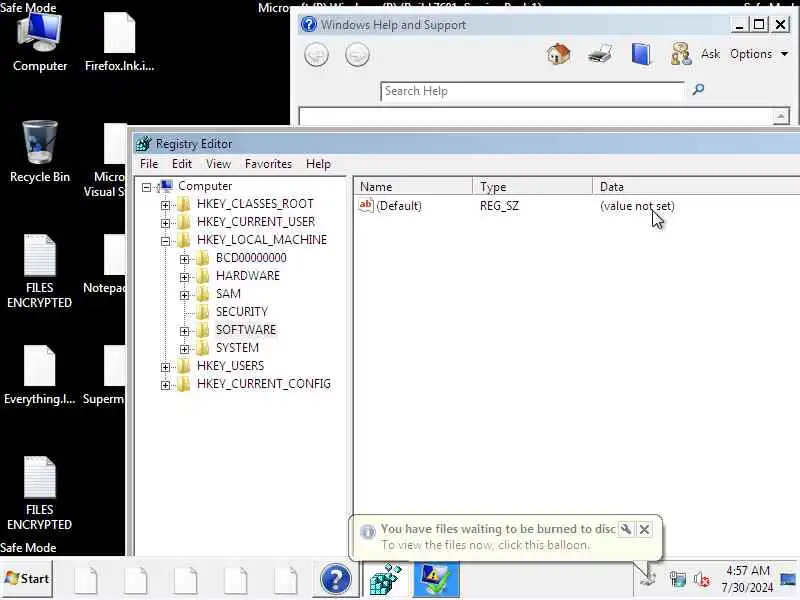Expand the SOFTWARE key
Screen dimensions: 800x600
(184, 331)
